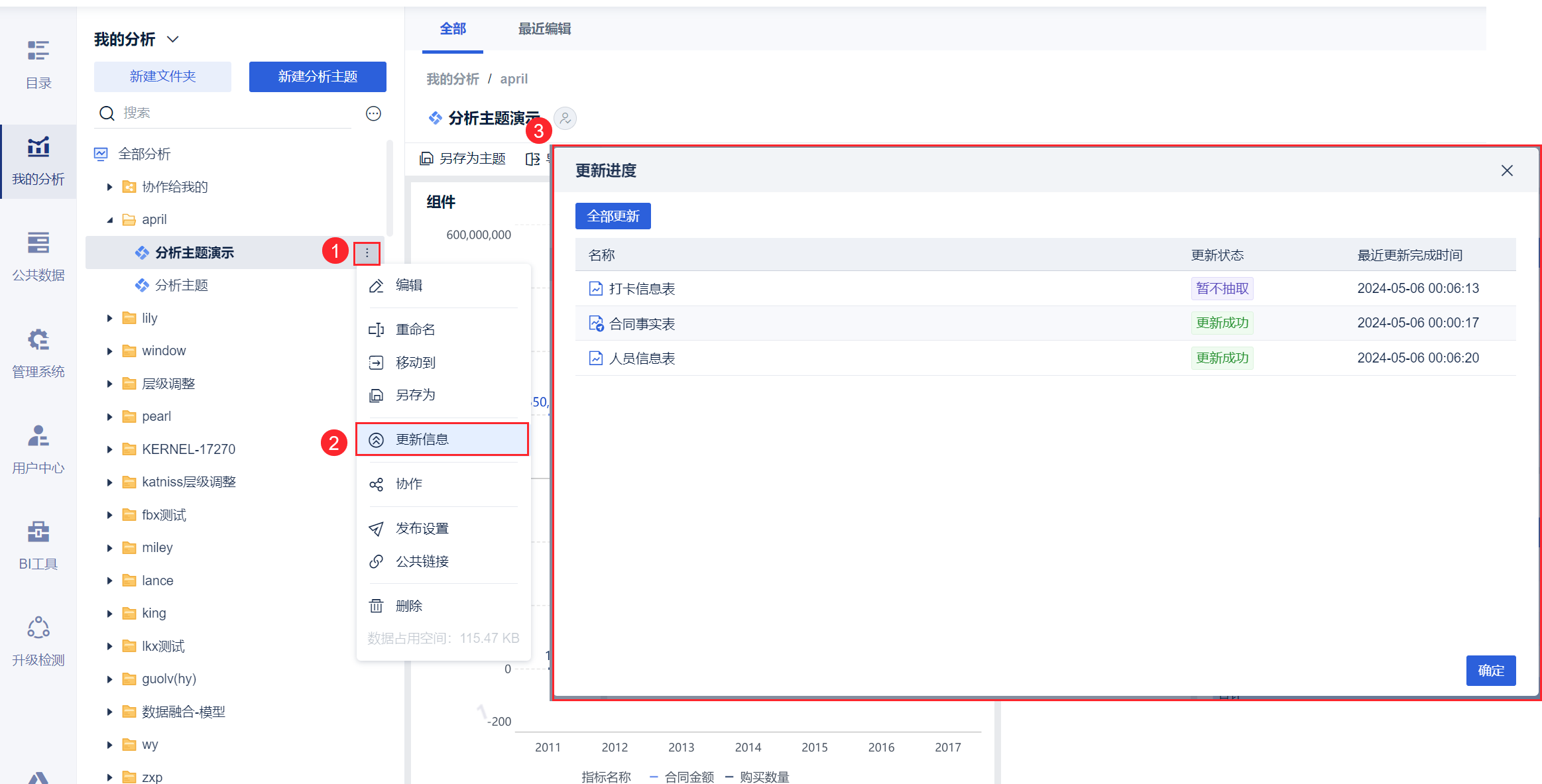Expand the 我的分析 header dropdown
The width and height of the screenshot is (1542, 784).
pos(173,39)
